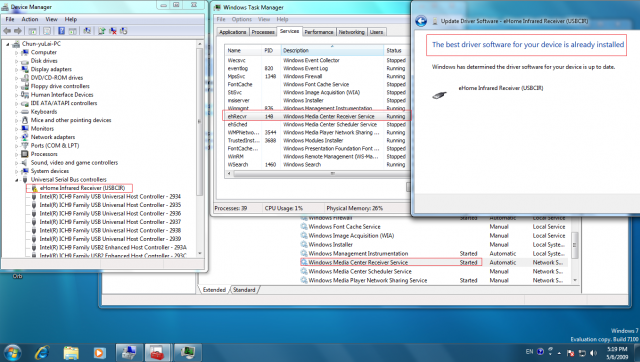Click the Disable device toolbar icon
The image size is (640, 362).
point(123,31)
